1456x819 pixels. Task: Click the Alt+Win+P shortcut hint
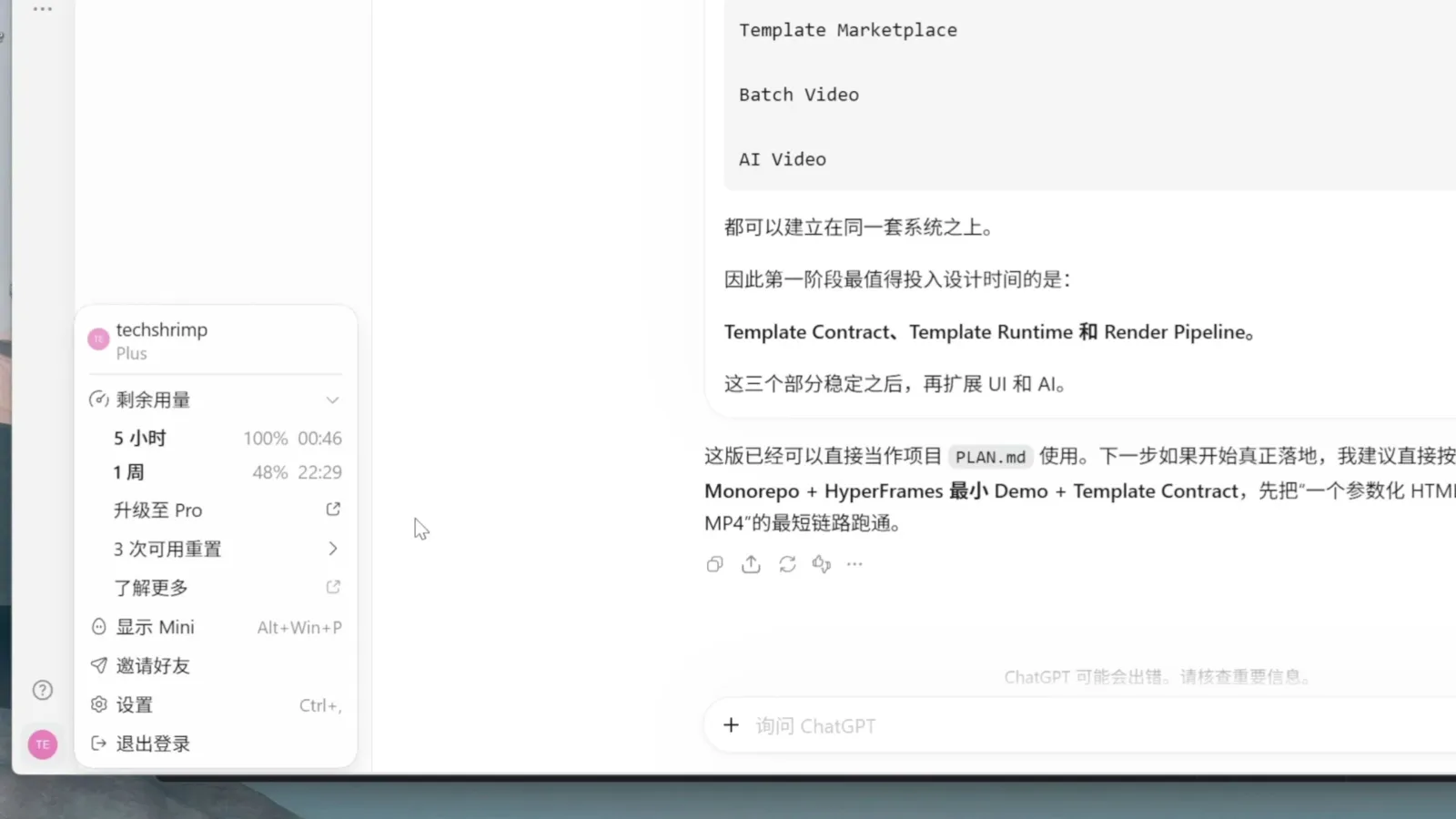(x=299, y=627)
